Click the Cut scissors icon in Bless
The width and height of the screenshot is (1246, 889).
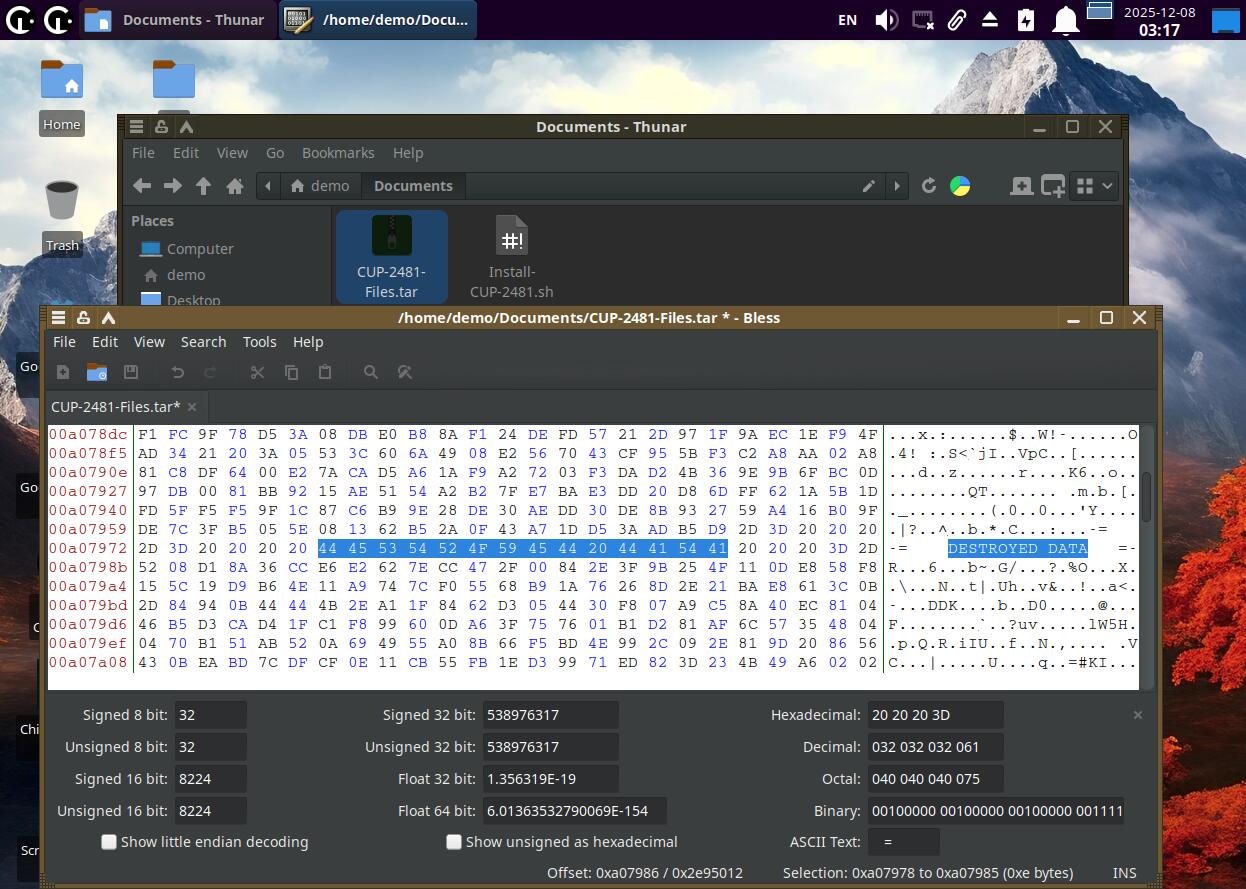pyautogui.click(x=257, y=372)
